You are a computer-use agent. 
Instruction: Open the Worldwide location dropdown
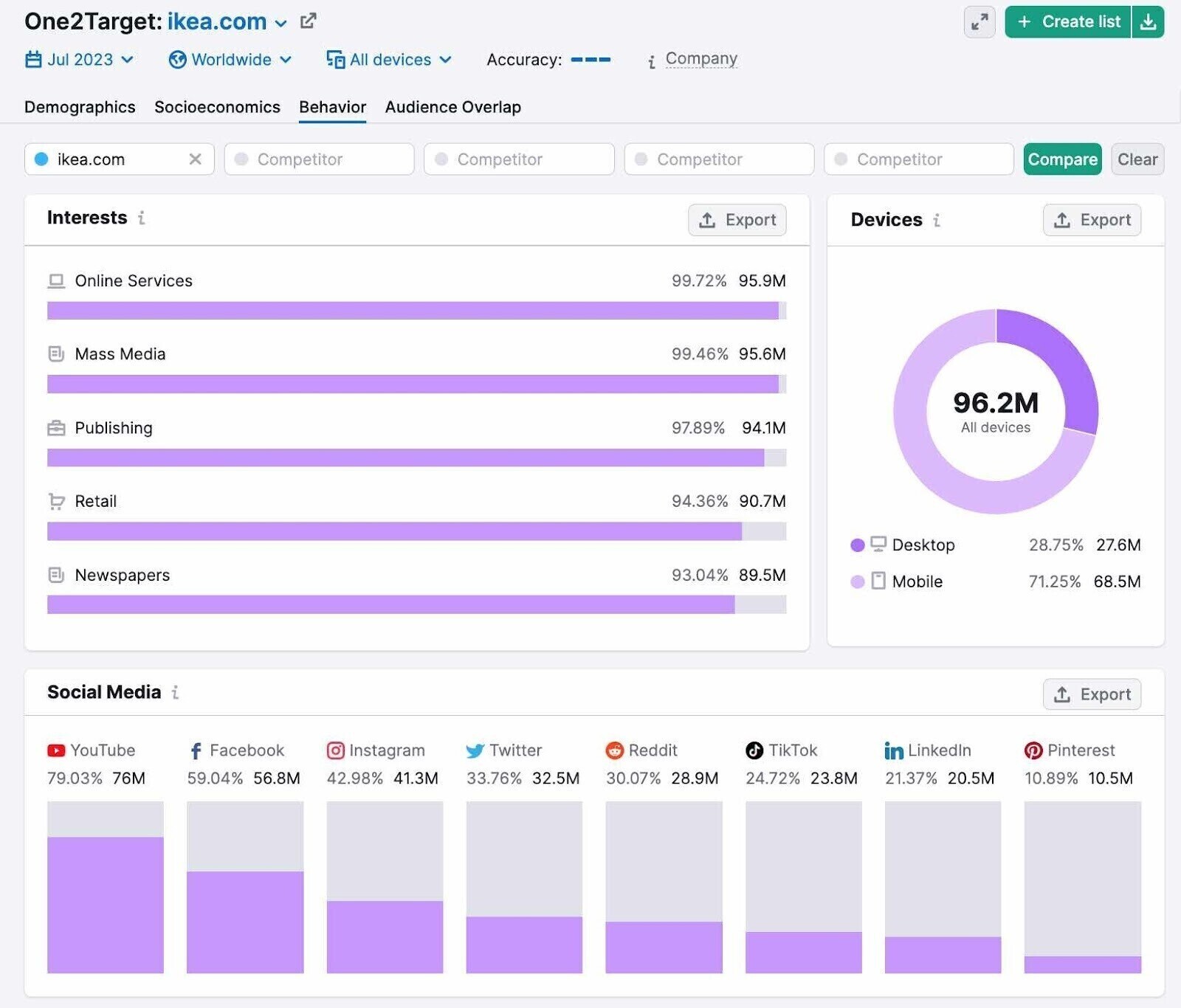[230, 60]
